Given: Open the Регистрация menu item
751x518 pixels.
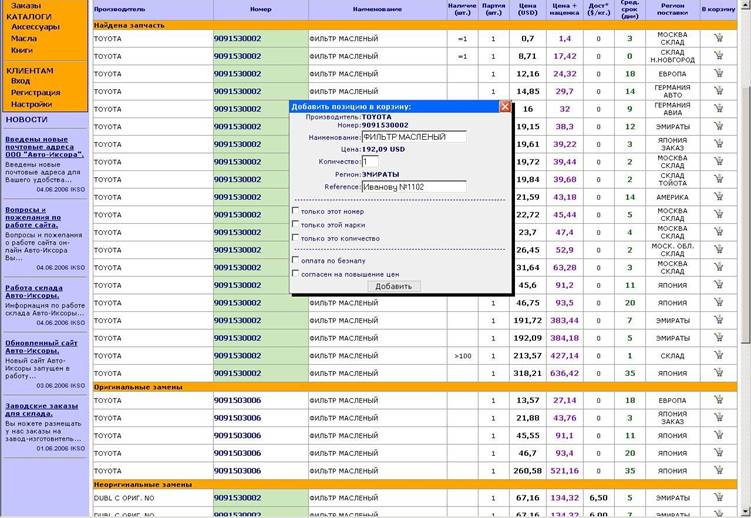Looking at the screenshot, I should (35, 92).
